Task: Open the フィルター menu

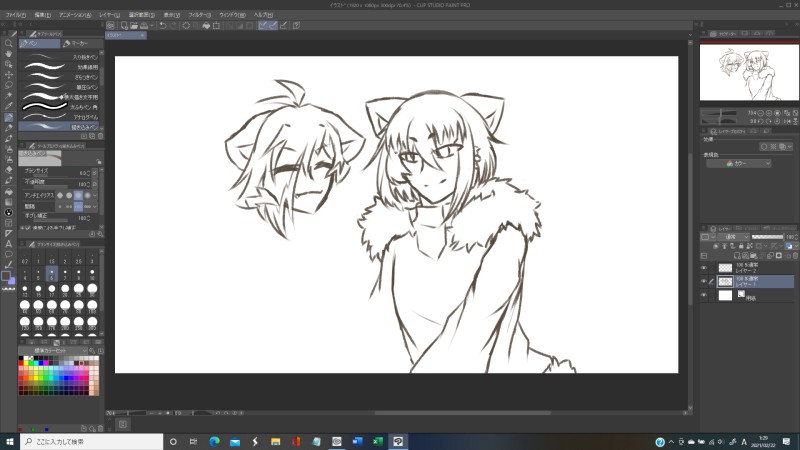Action: (199, 15)
